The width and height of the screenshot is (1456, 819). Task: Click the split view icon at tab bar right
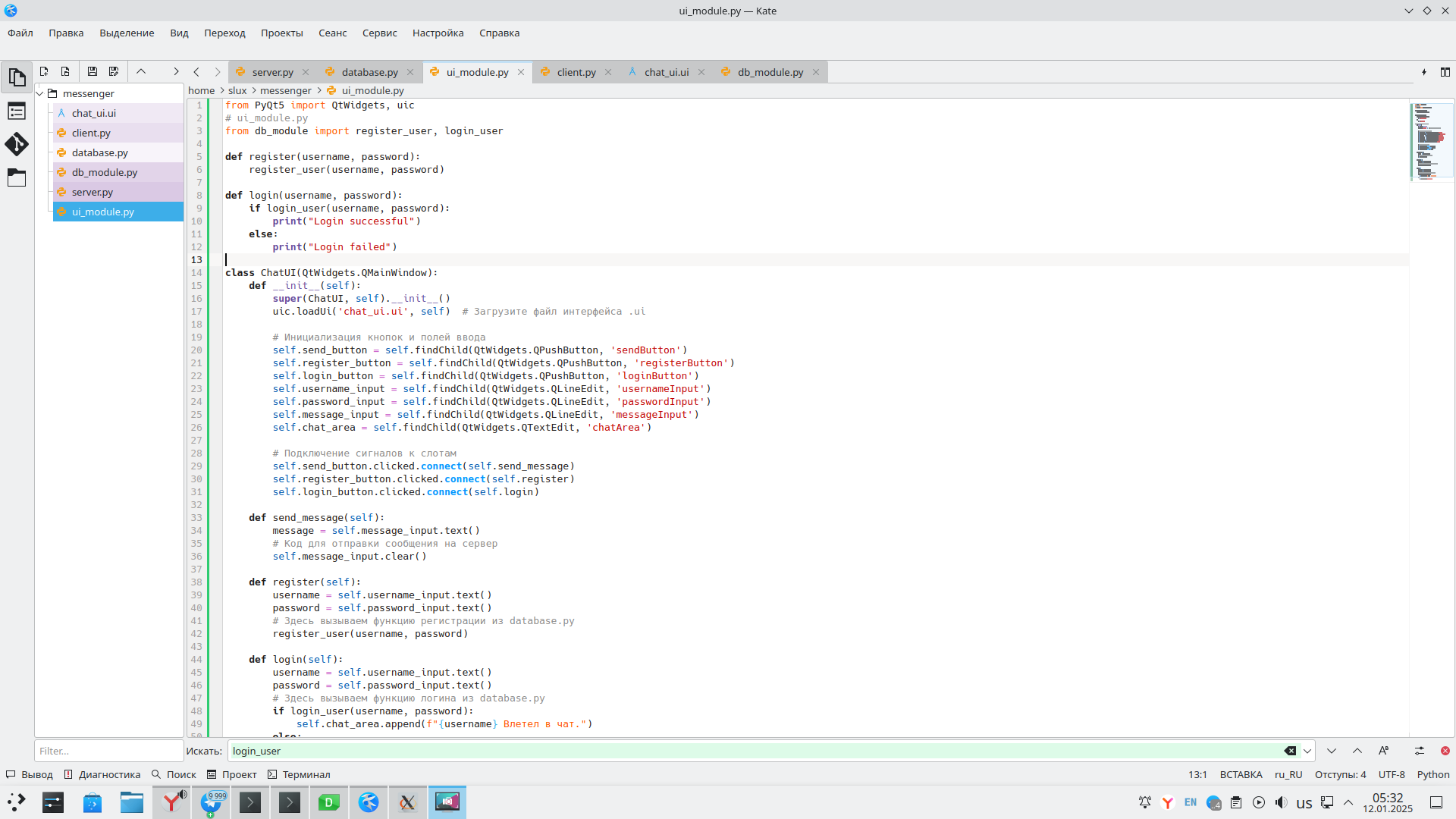coord(1445,72)
